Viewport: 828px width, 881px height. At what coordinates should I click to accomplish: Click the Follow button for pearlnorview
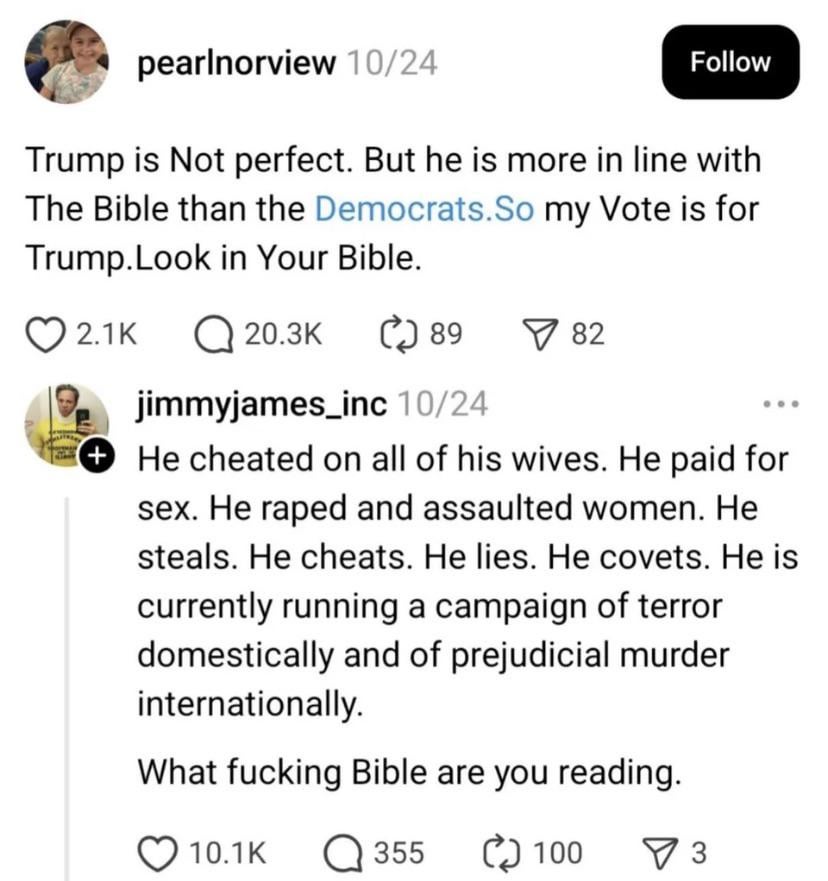[x=732, y=62]
